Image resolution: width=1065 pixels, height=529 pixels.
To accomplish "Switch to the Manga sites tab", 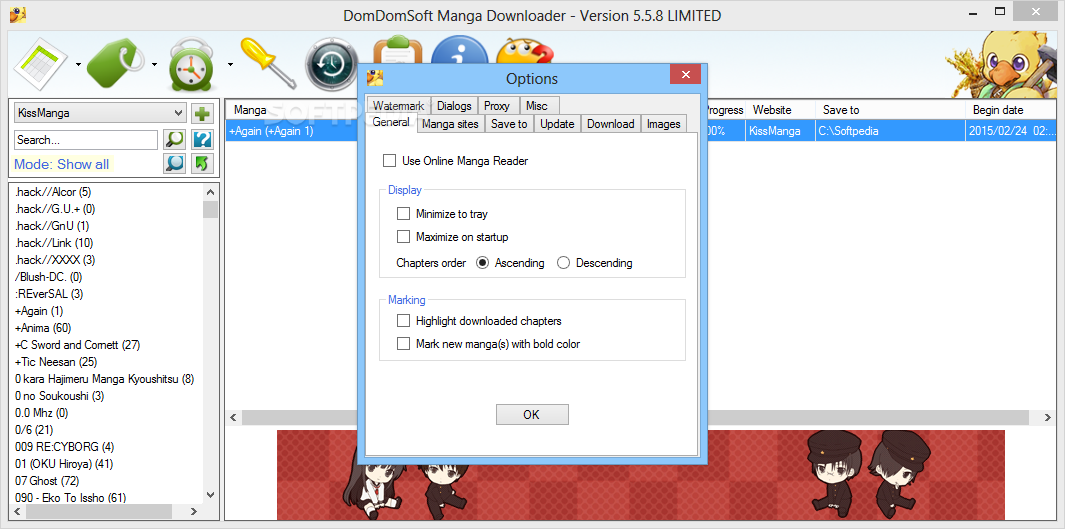I will [x=450, y=124].
